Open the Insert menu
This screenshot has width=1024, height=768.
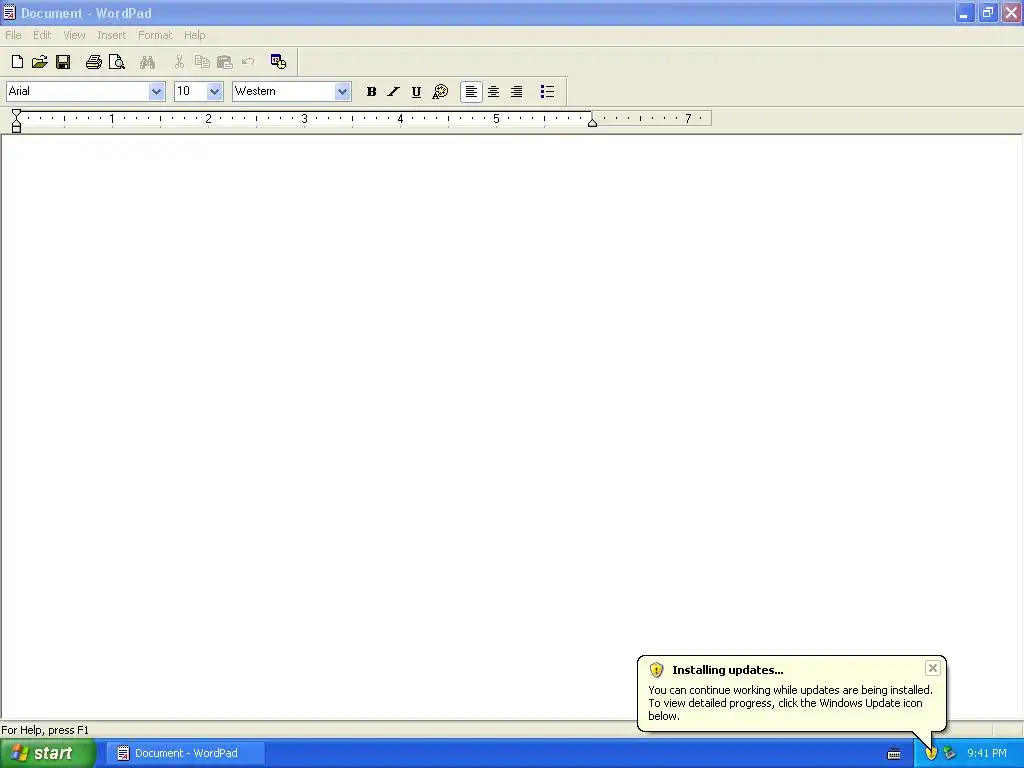pyautogui.click(x=112, y=35)
